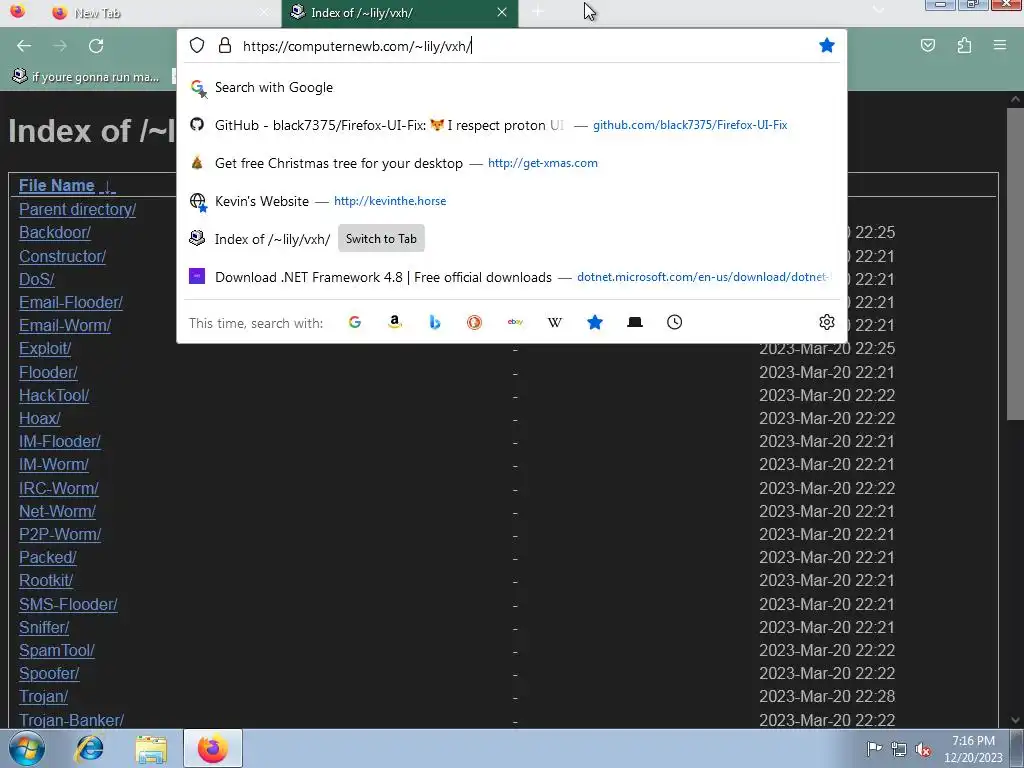The image size is (1024, 768).
Task: Open the Net-Worm/ folder
Action: coord(57,511)
